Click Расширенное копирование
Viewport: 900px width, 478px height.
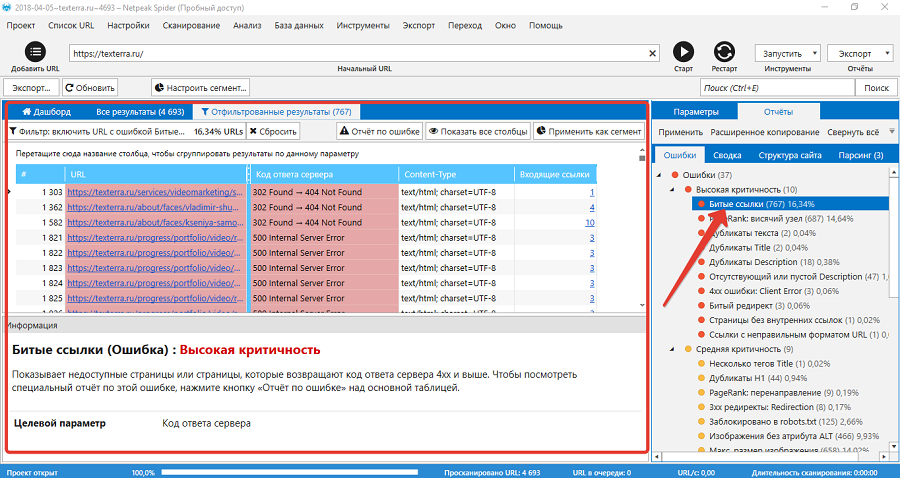coord(765,132)
